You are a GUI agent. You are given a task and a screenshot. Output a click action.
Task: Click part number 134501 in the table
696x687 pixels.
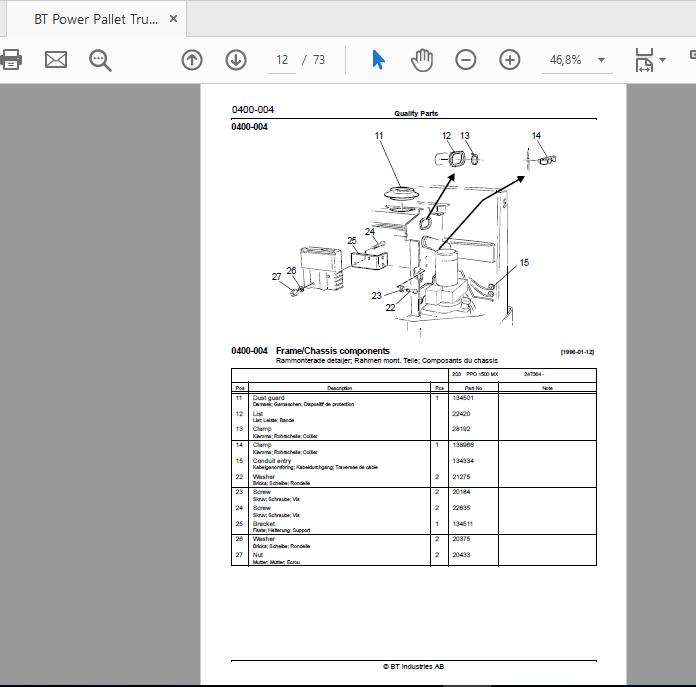(463, 398)
